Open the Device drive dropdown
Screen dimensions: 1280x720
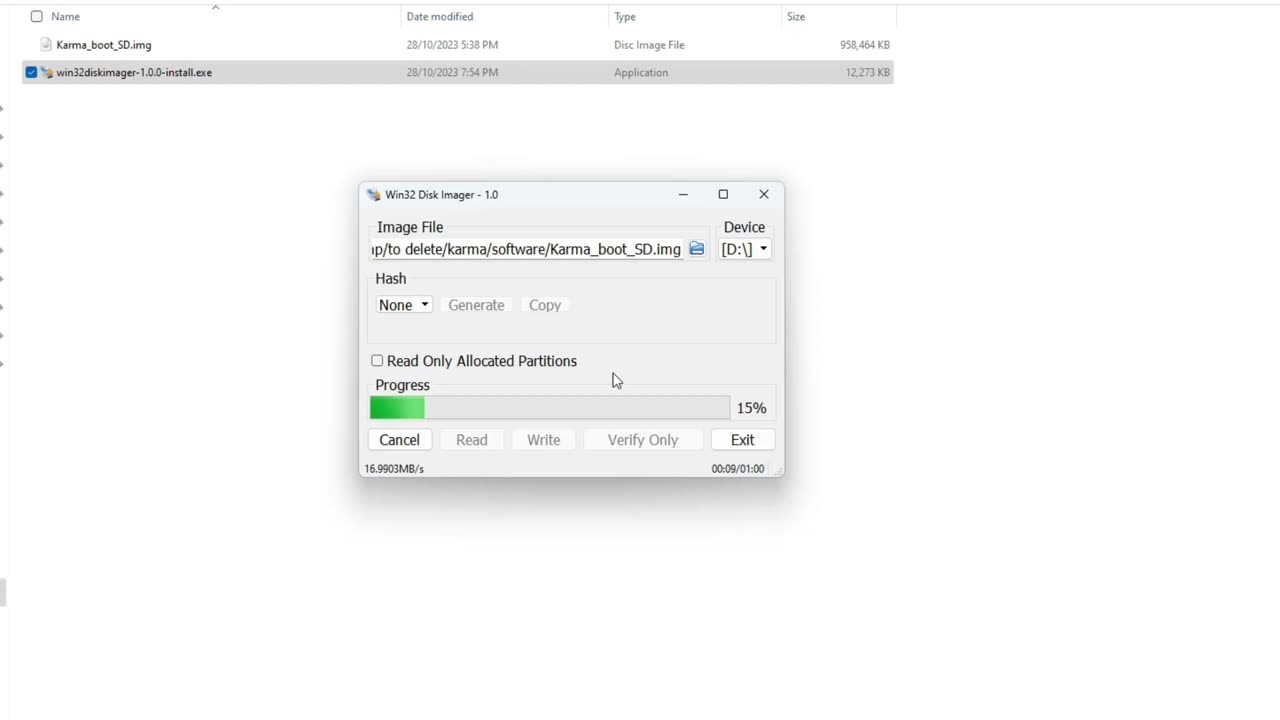[745, 249]
